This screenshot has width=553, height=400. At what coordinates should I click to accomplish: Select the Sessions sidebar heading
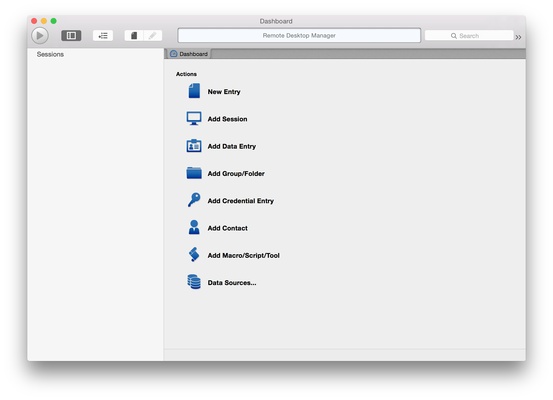50,54
